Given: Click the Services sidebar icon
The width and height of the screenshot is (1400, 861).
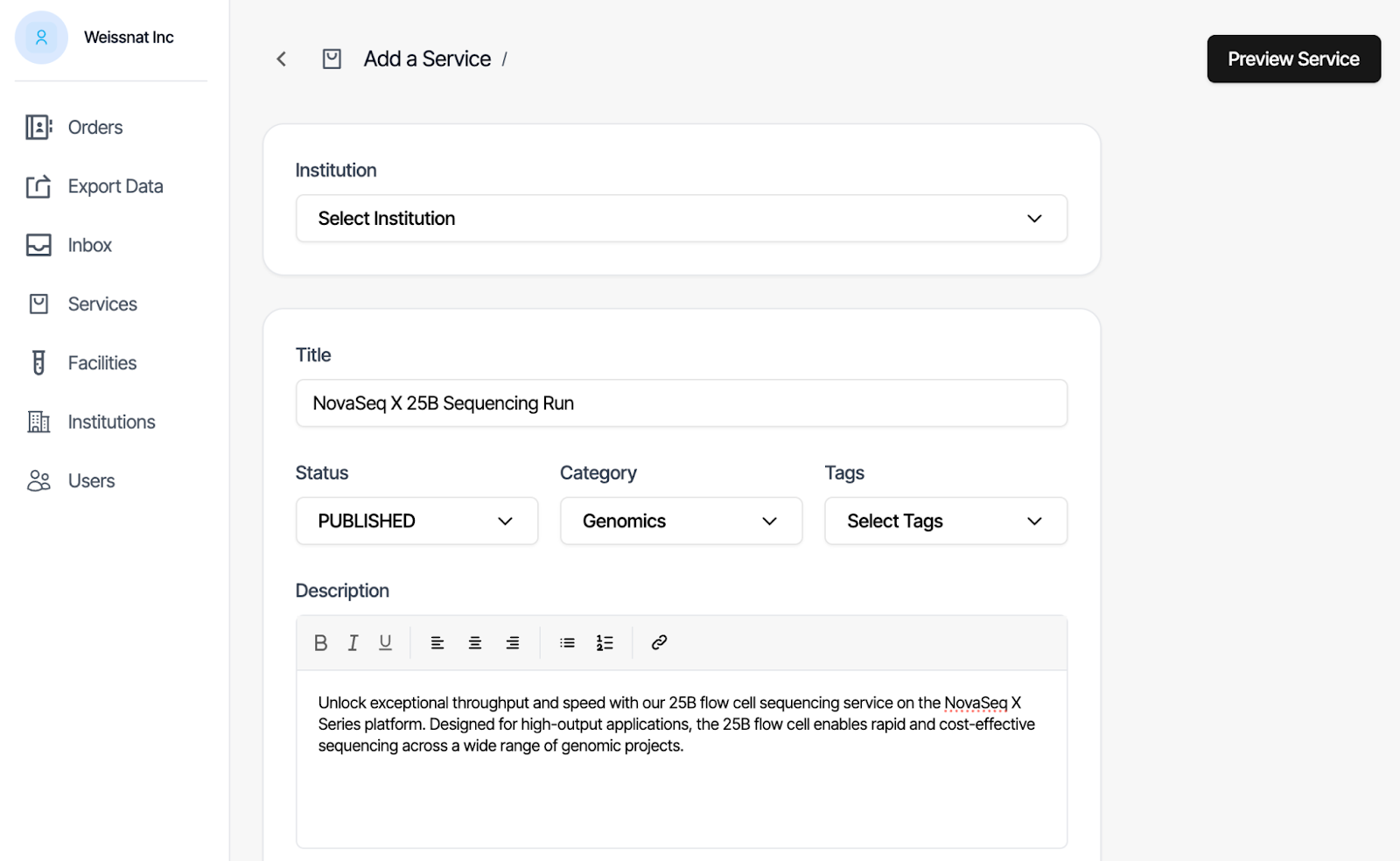Looking at the screenshot, I should click(38, 304).
